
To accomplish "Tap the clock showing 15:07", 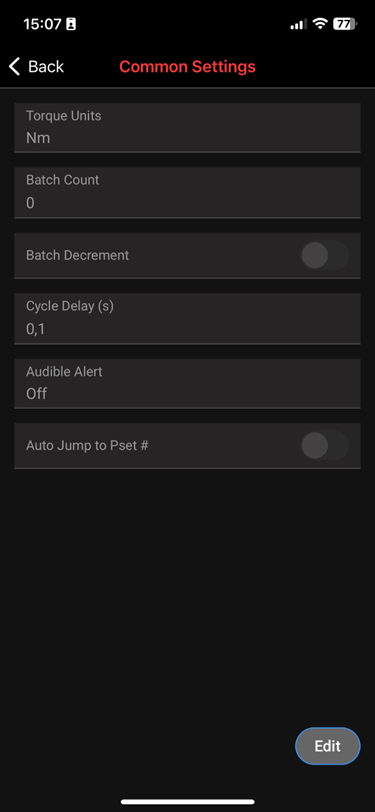I will click(x=42, y=24).
